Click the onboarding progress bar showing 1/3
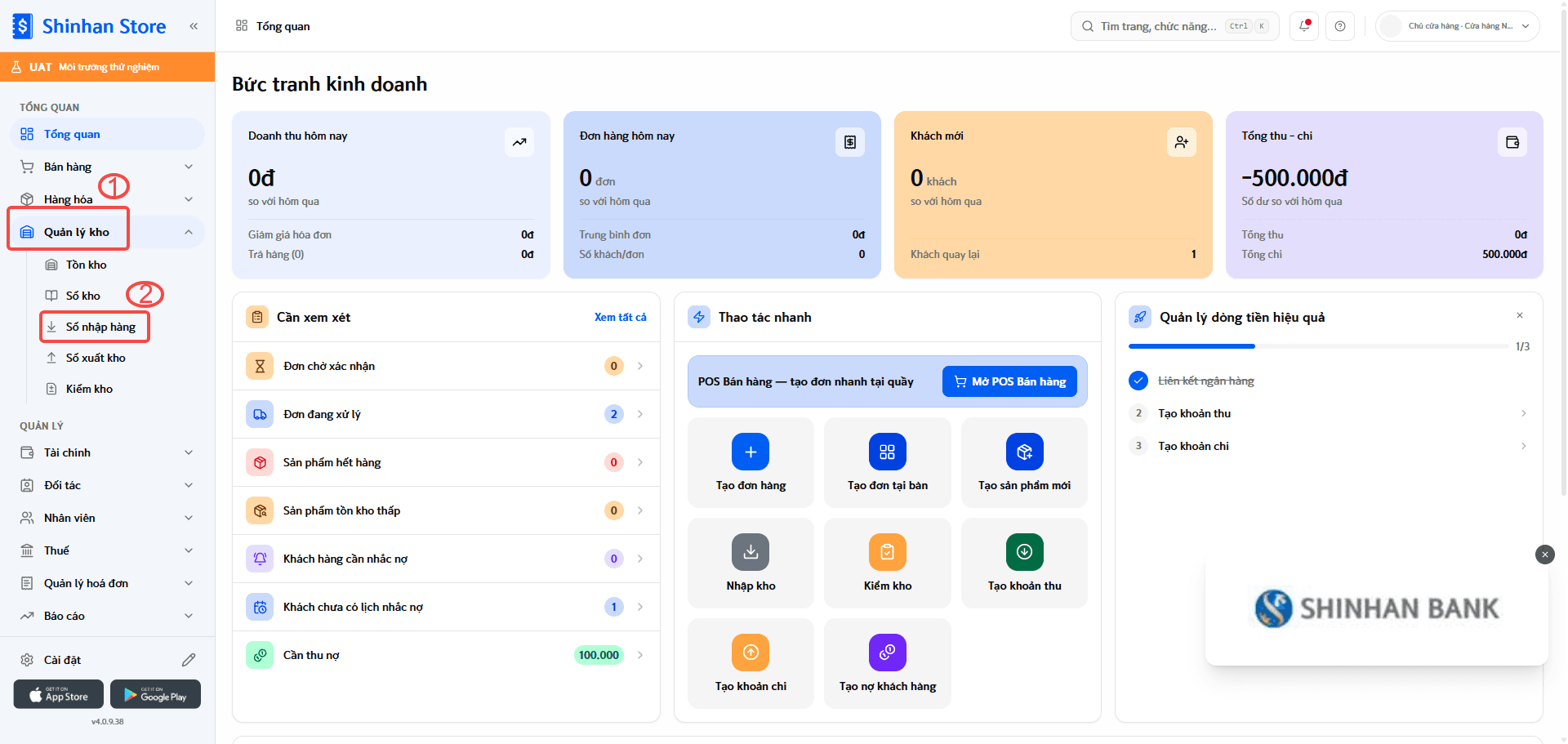Viewport: 1568px width, 744px height. tap(1318, 346)
